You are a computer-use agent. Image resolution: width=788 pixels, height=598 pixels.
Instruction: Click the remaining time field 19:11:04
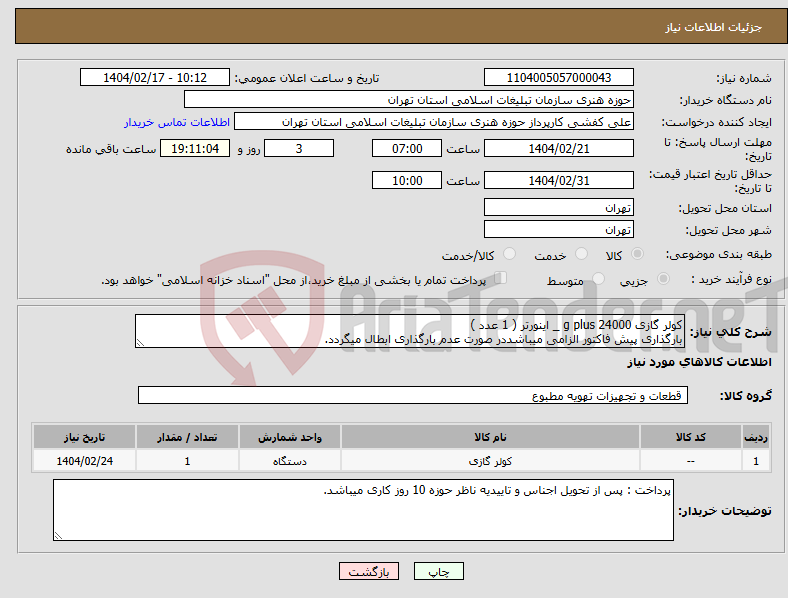195,148
